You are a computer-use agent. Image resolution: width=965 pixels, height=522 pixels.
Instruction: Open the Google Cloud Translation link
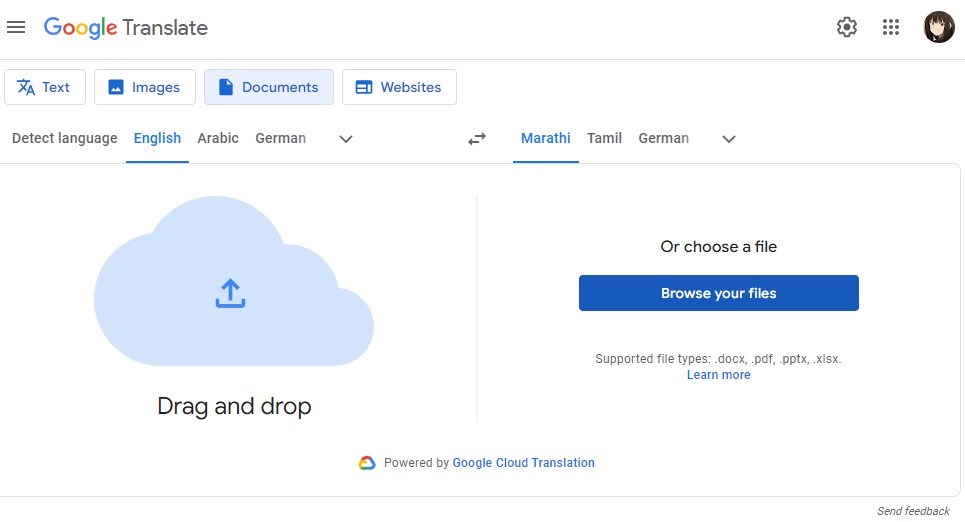[524, 463]
